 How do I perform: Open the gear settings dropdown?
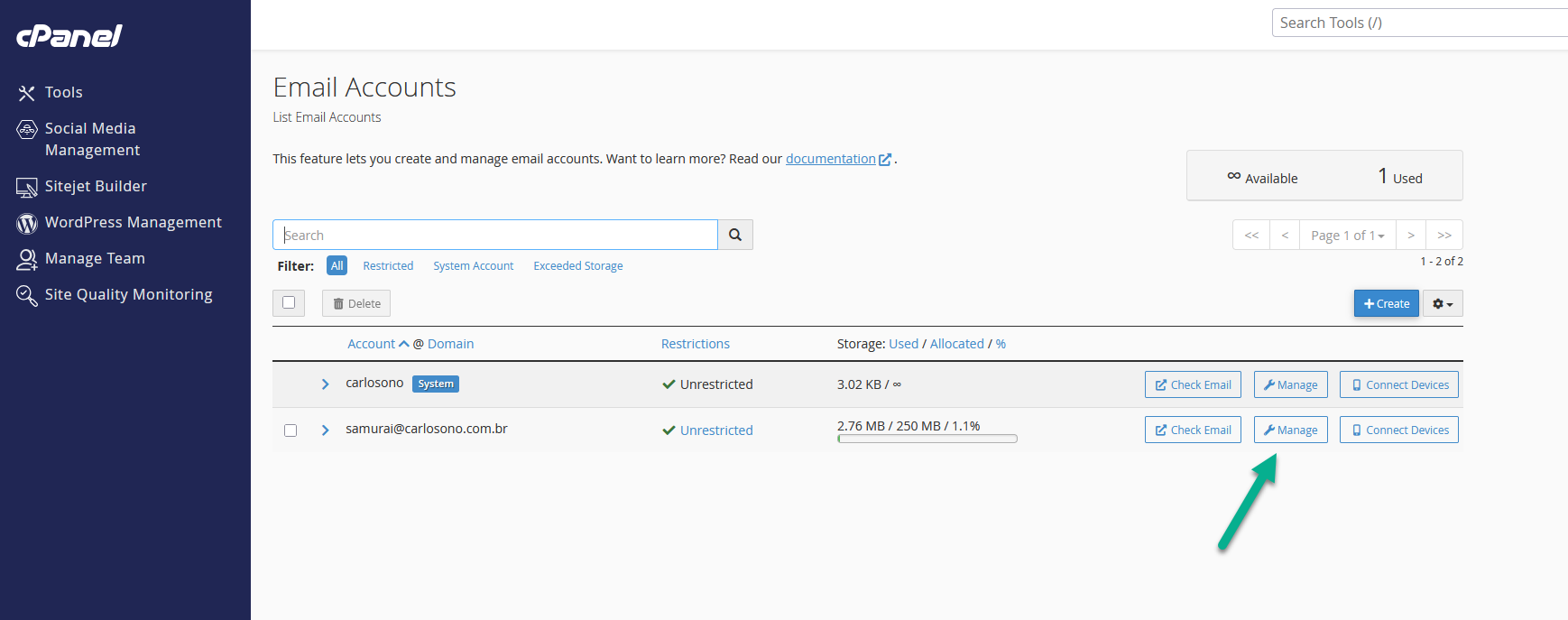click(x=1443, y=303)
